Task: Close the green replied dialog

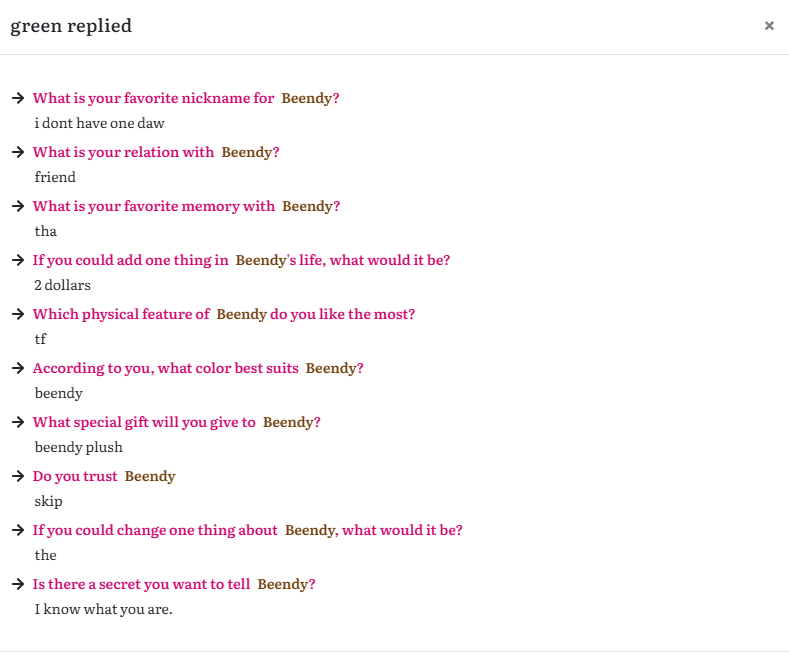Action: pos(769,26)
